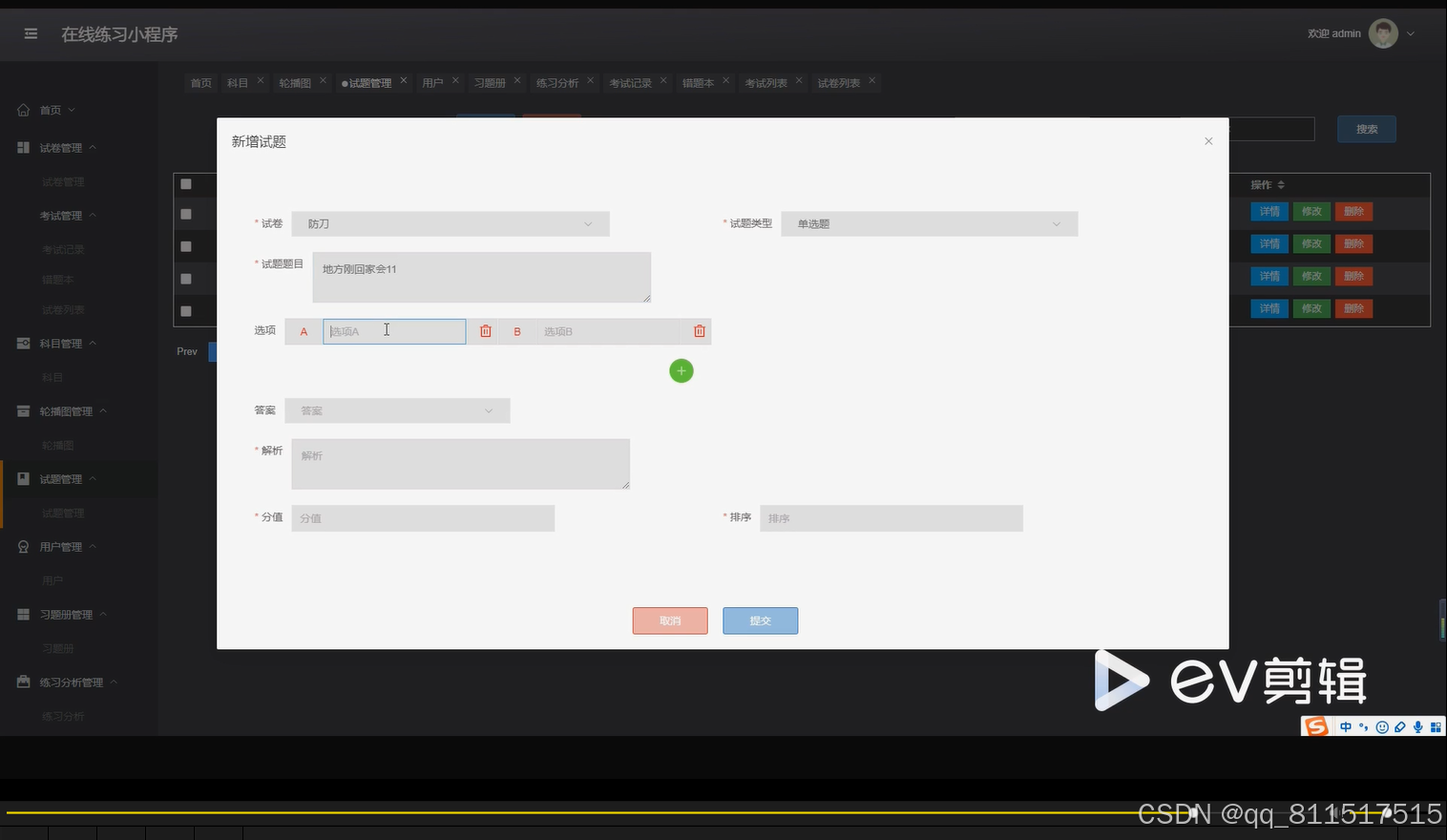Click the Sogou S input method icon

click(1316, 727)
